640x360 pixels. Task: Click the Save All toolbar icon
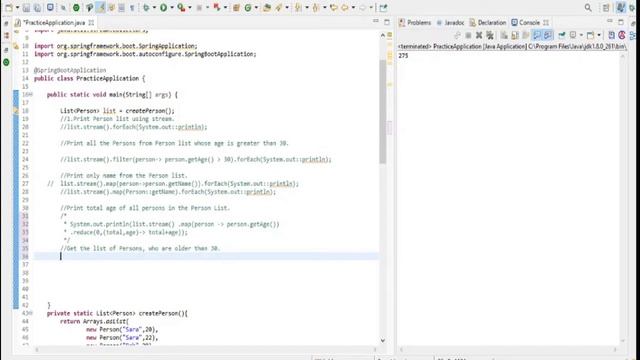coord(37,7)
